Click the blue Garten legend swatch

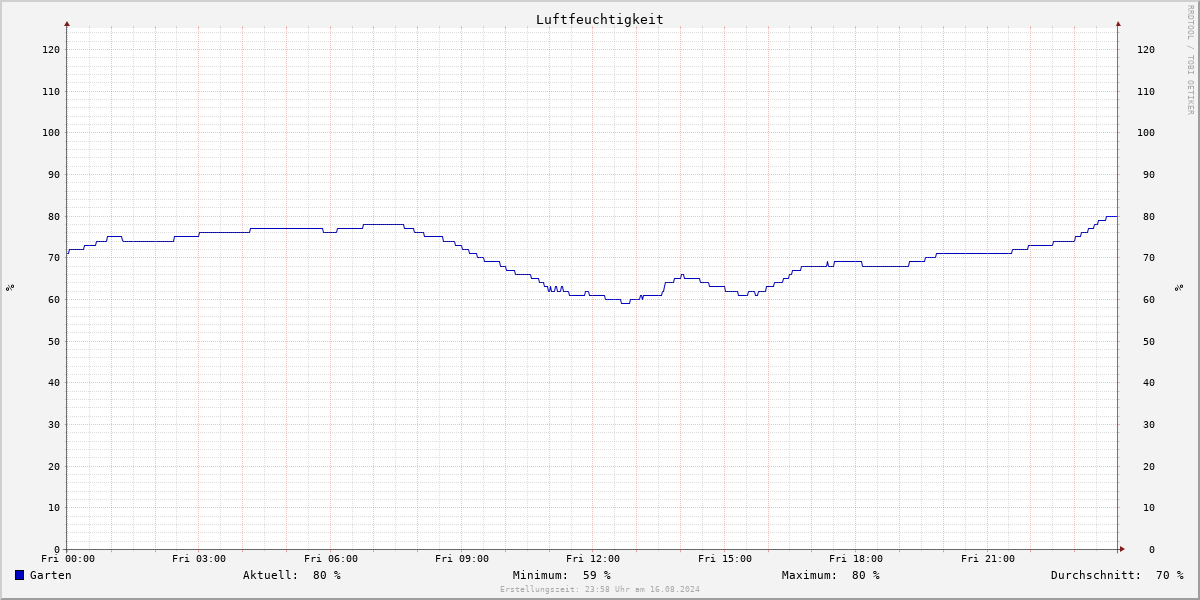click(19, 575)
